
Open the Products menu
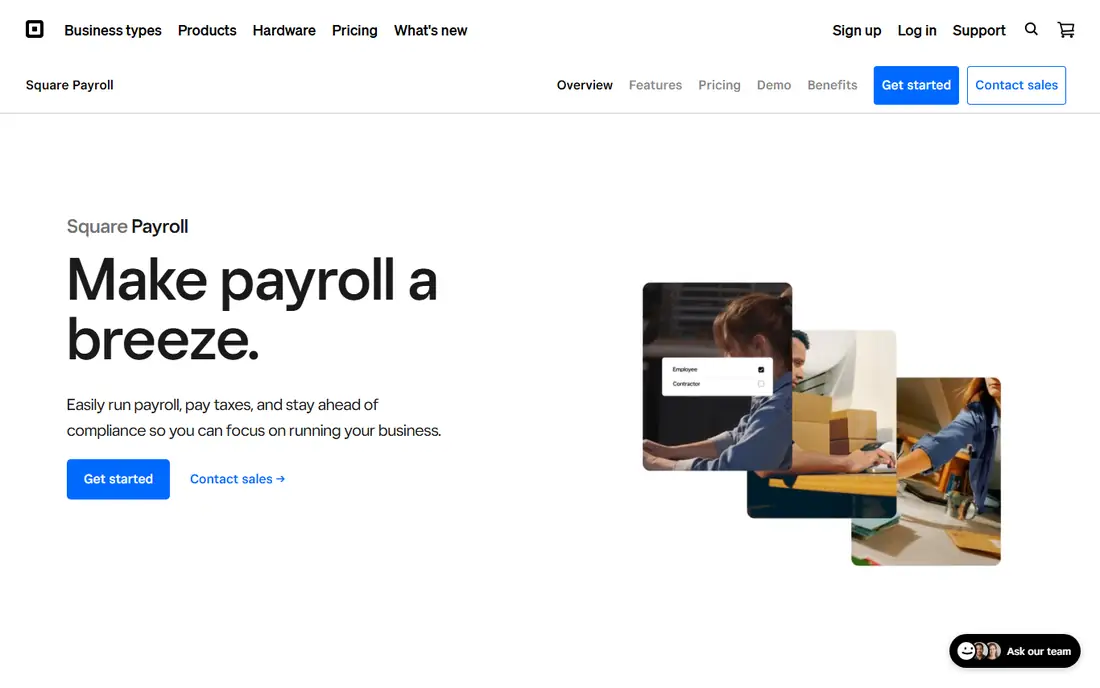(x=207, y=30)
